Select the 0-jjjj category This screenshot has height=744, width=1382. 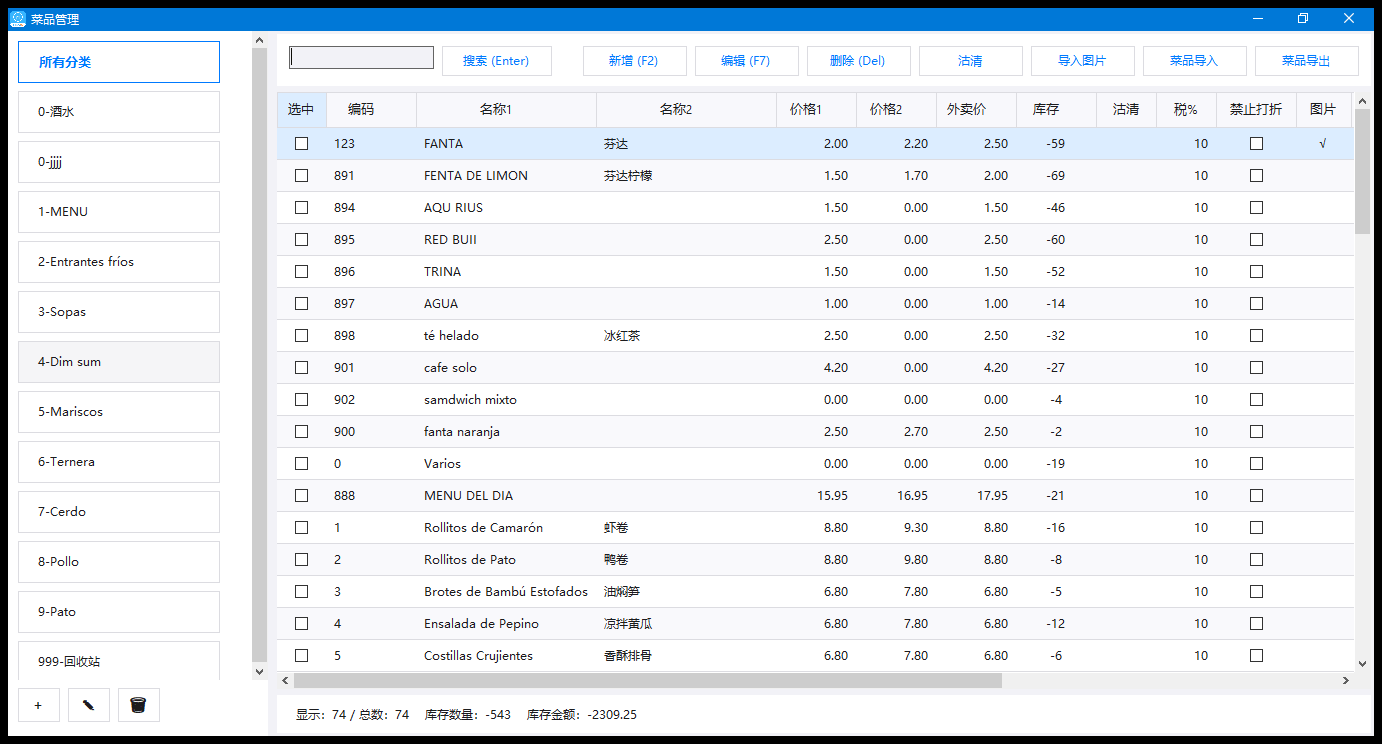(x=119, y=162)
